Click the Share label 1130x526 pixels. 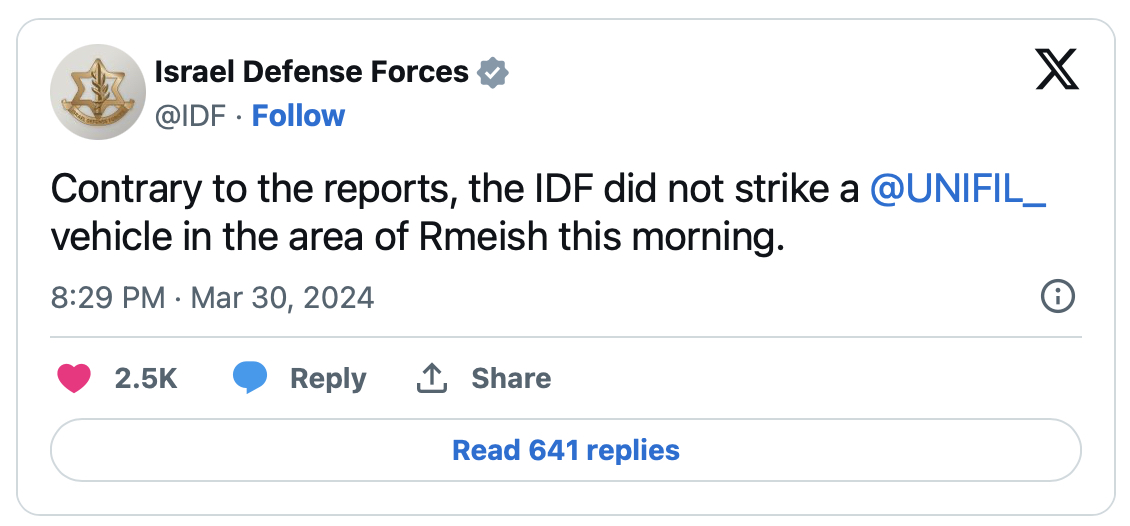coord(511,378)
